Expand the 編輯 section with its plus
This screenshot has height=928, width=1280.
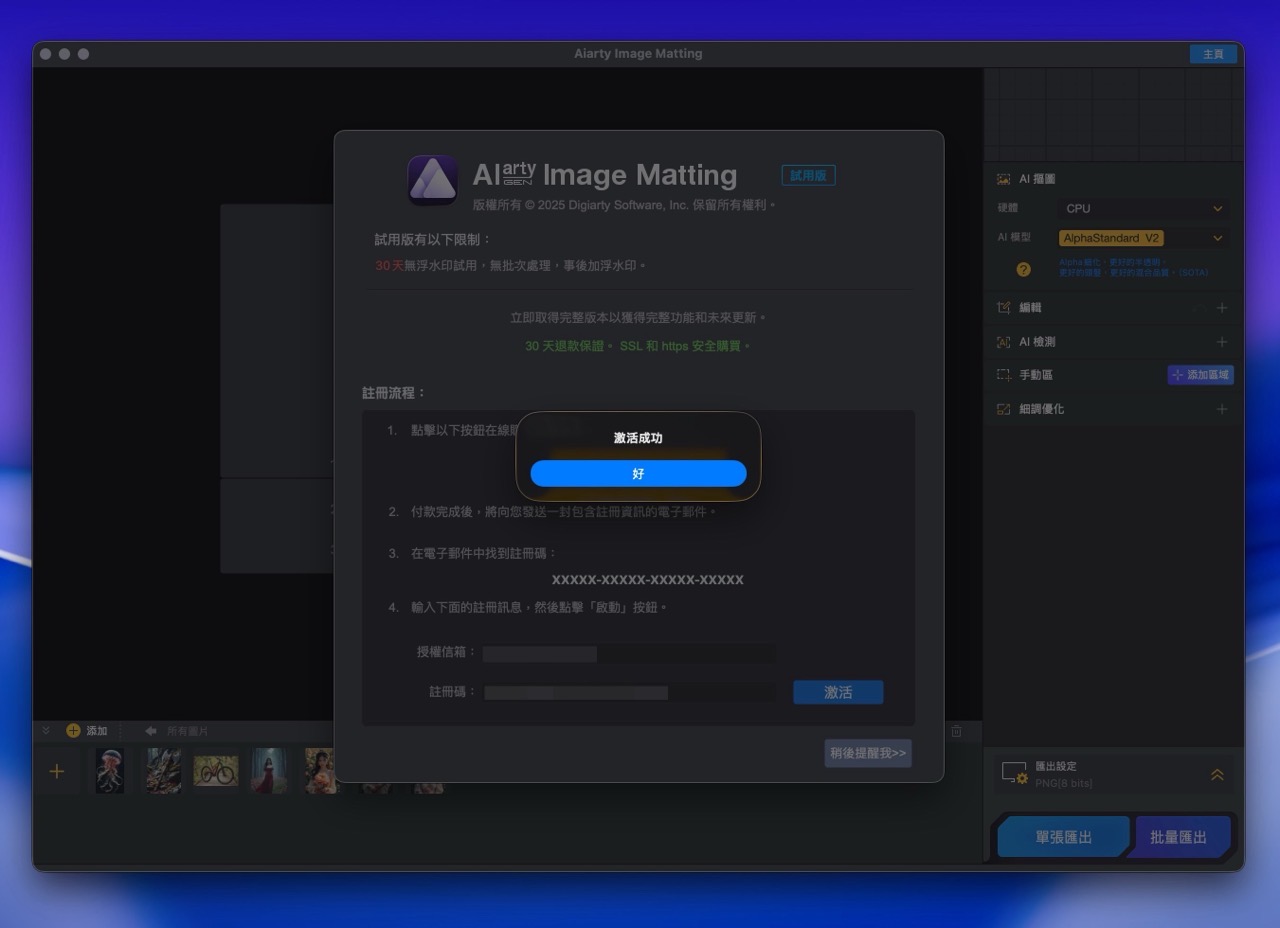click(x=1222, y=308)
